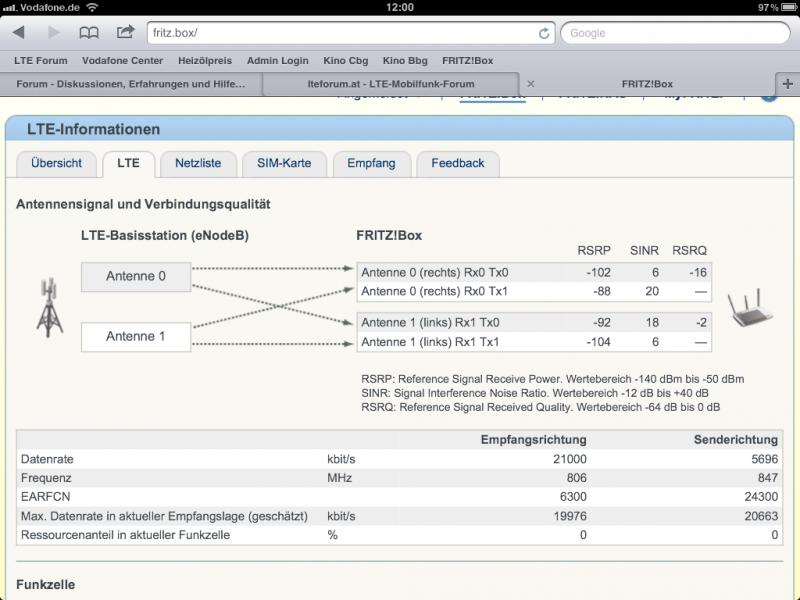Tap the Antennensignal und Verbindungsqualität heading
Image resolution: width=800 pixels, height=600 pixels.
point(143,204)
